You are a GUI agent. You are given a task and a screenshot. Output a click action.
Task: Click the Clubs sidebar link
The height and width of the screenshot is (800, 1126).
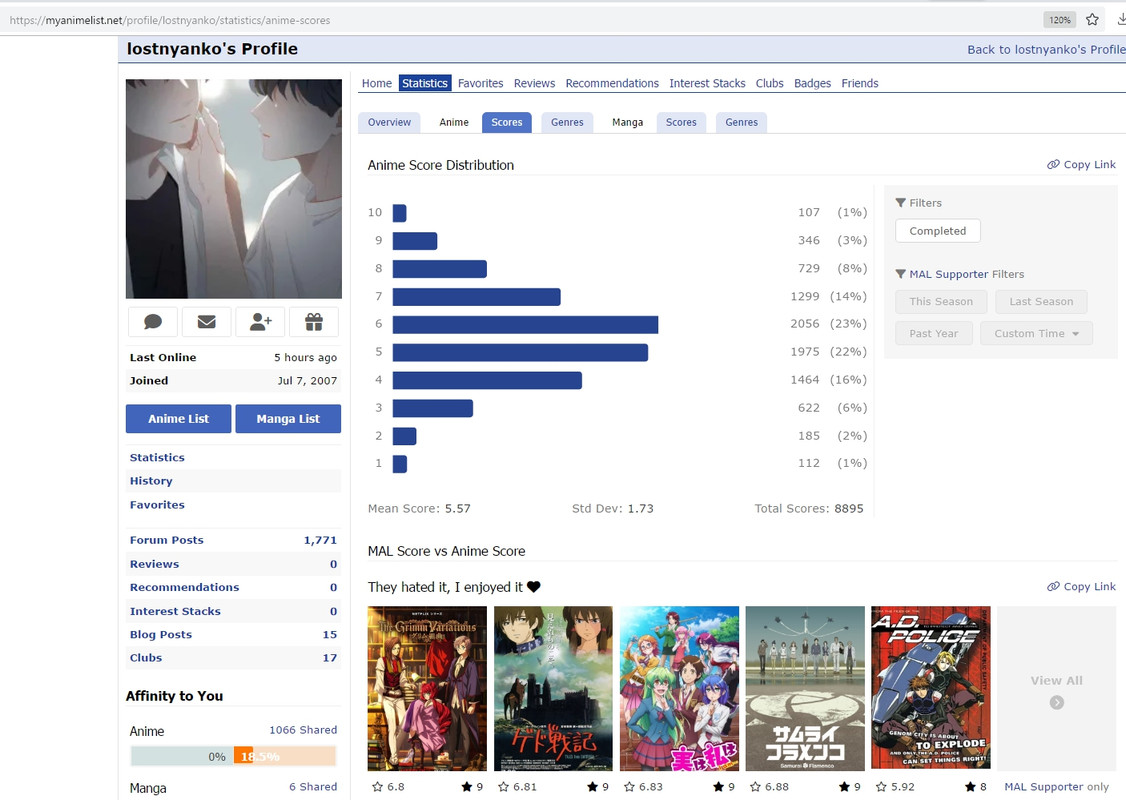point(146,658)
